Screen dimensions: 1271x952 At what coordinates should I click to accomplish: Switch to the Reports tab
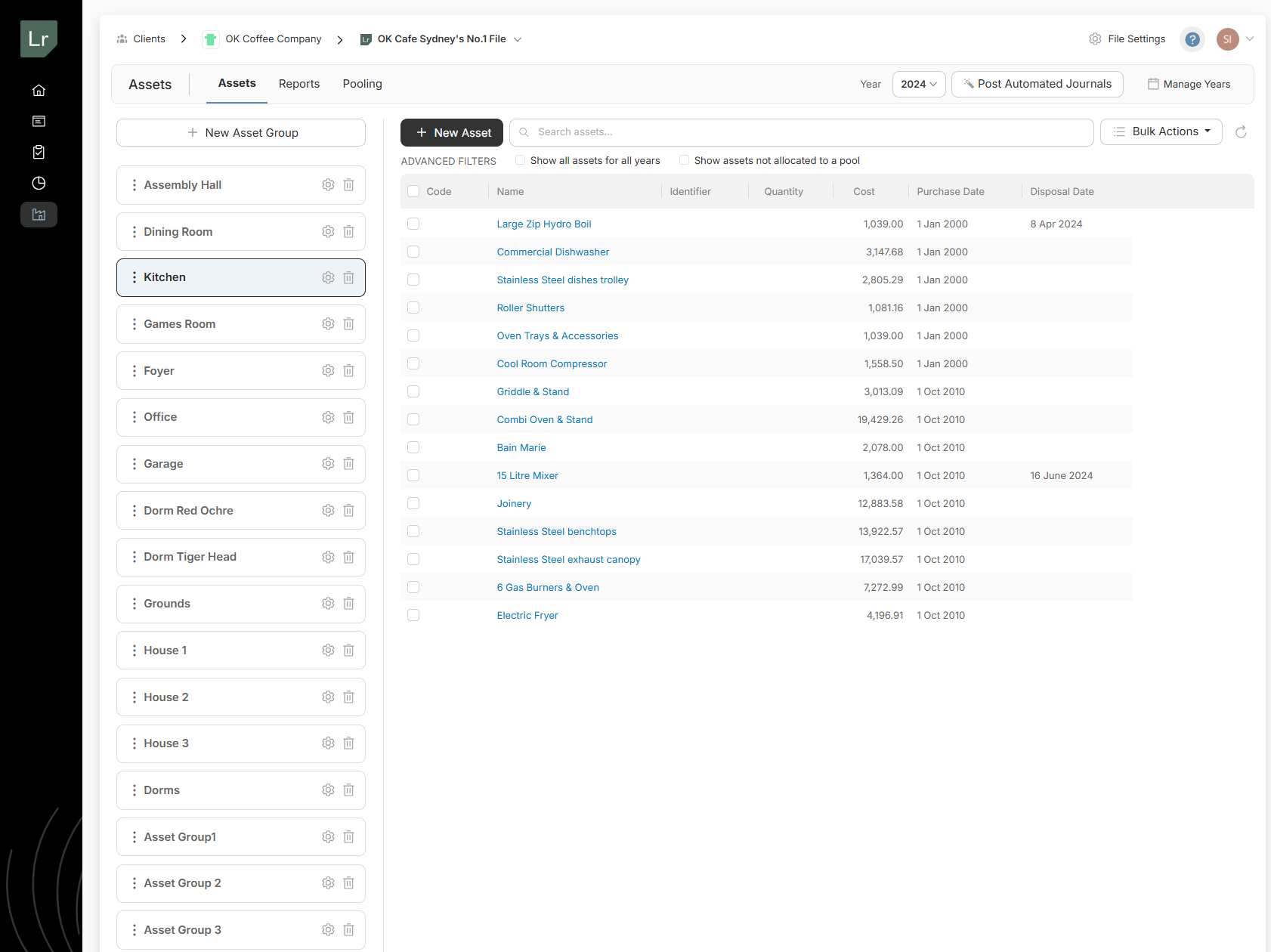(x=299, y=84)
